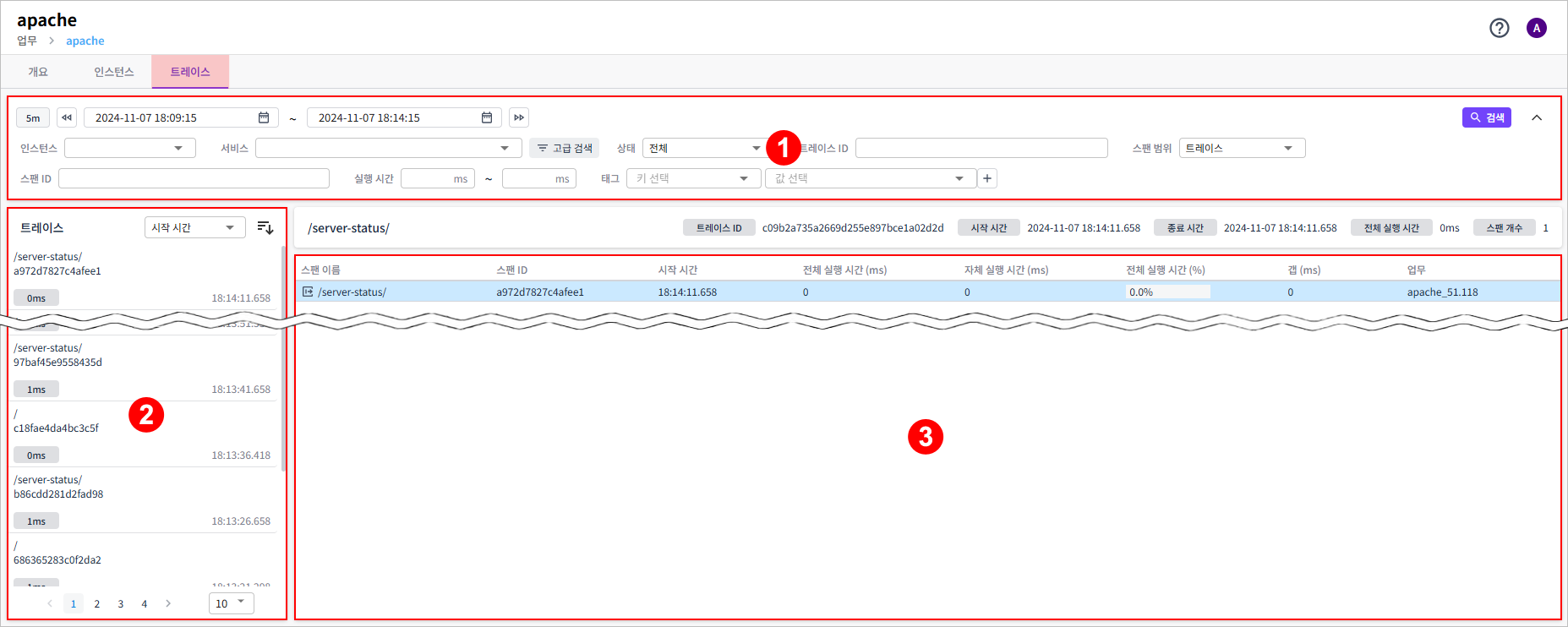Click the 트레이스 ID input field
The image size is (1568, 627).
981,148
